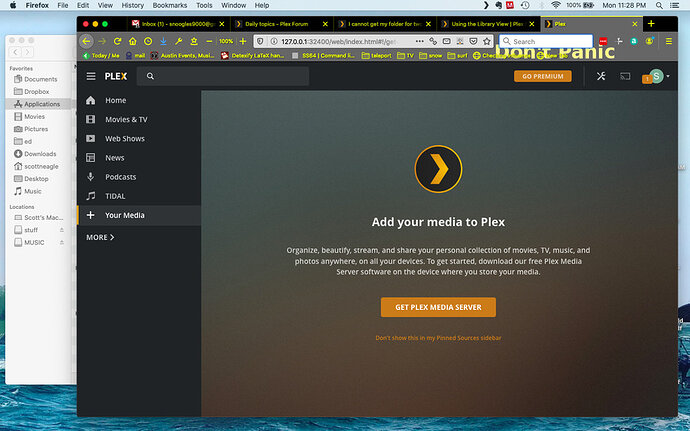Open tracking protection shield icon
The width and height of the screenshot is (690, 431).
tap(260, 41)
